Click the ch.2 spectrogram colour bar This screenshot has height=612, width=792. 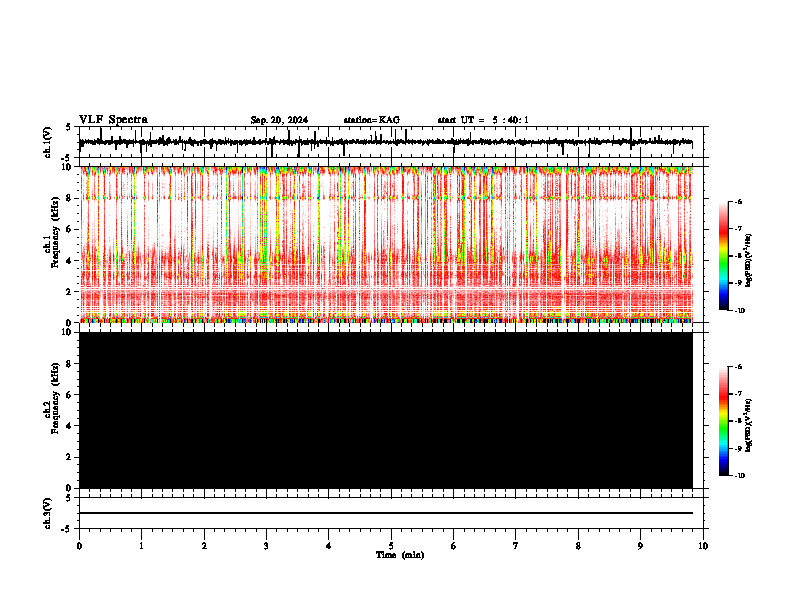coord(724,421)
